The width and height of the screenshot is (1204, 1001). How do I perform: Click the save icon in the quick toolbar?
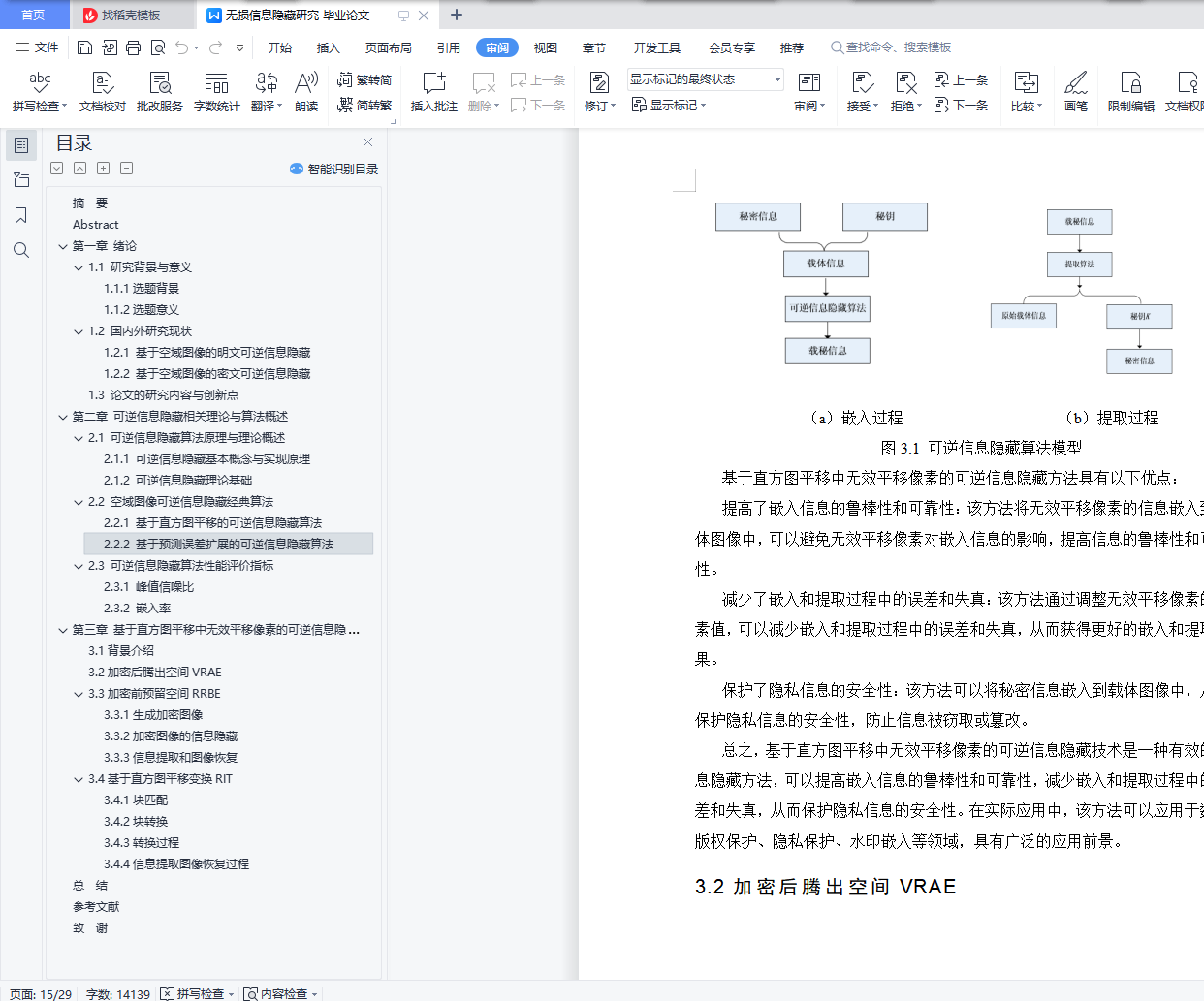(84, 47)
